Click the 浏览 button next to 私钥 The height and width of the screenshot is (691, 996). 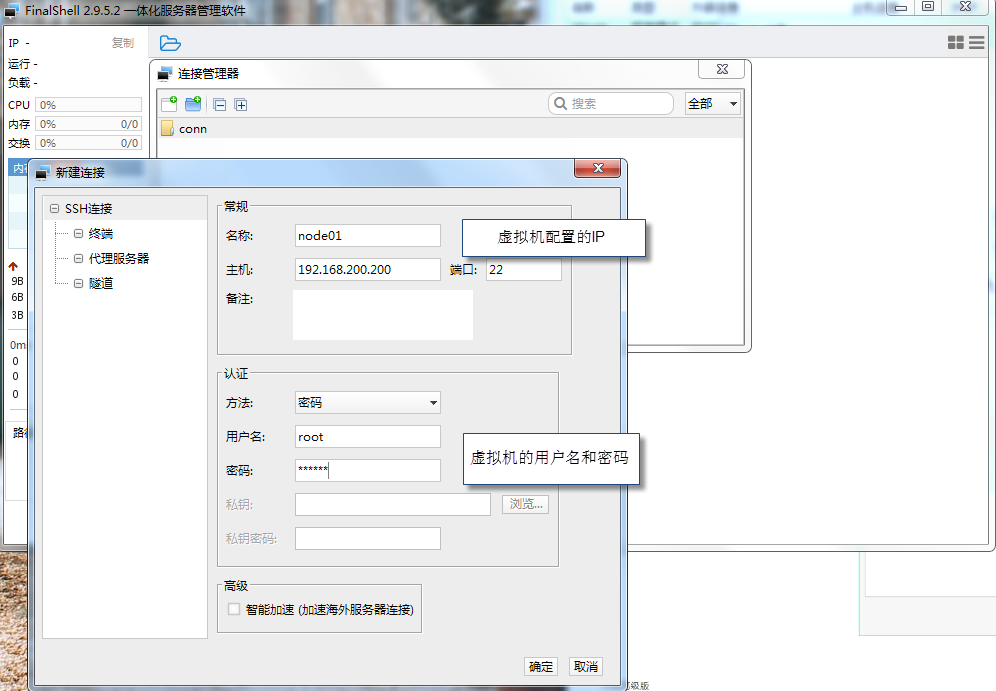(x=525, y=504)
